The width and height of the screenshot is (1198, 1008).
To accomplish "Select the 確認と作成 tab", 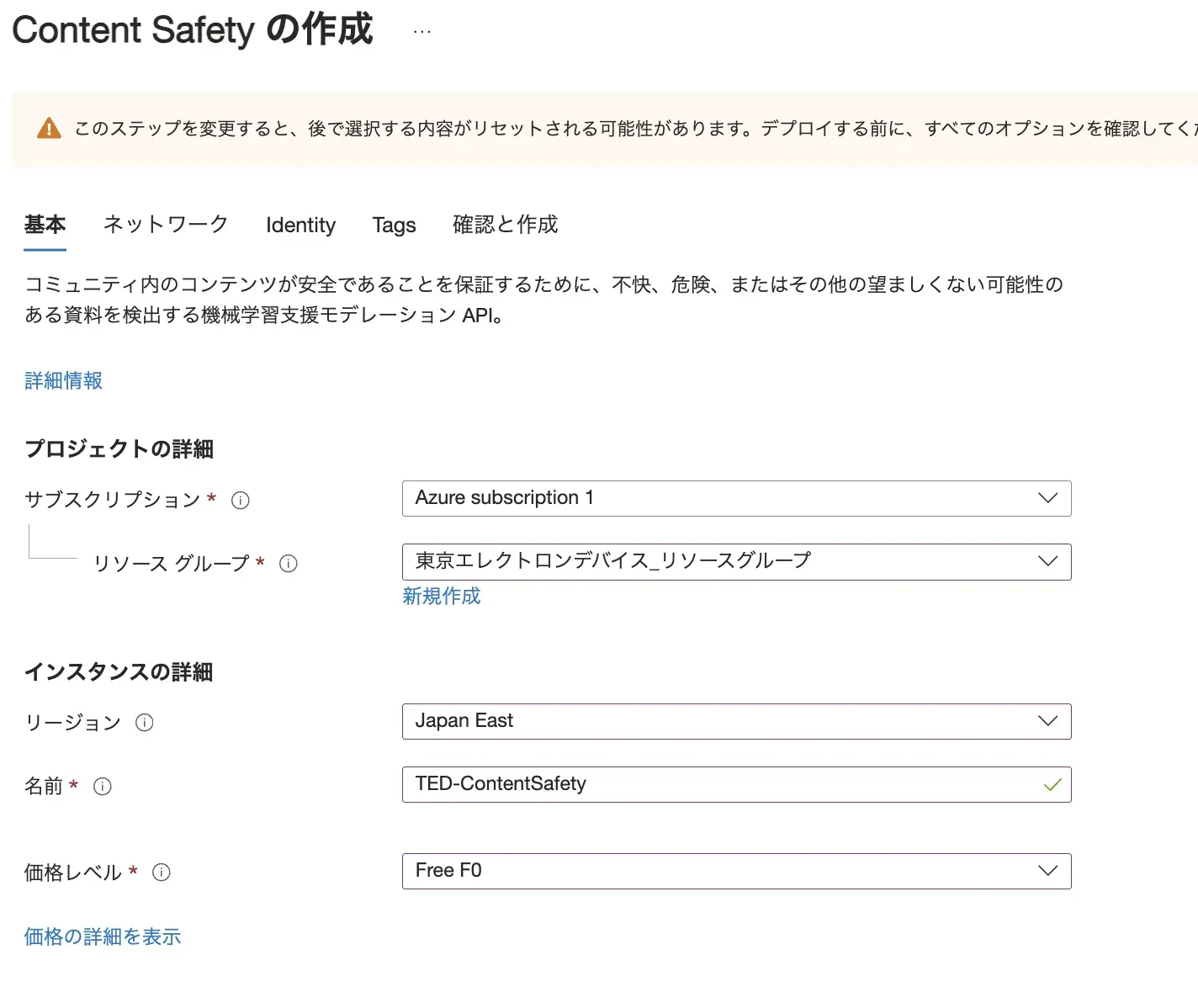I will click(x=505, y=225).
